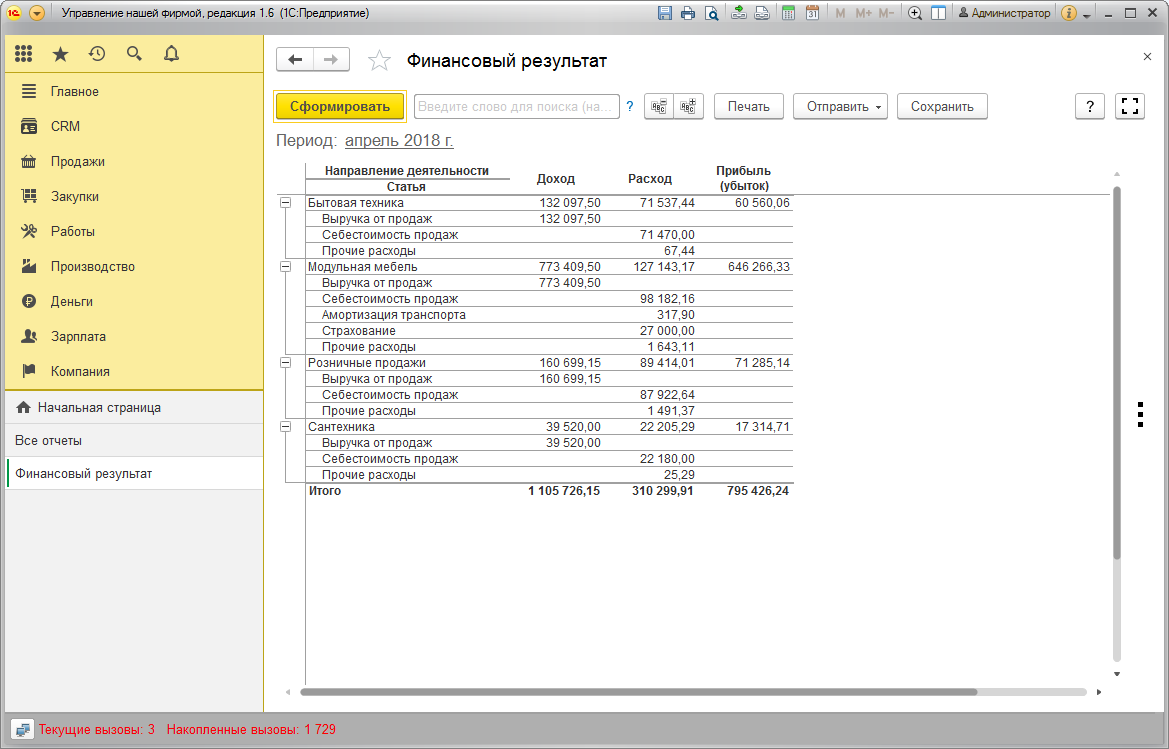Open the main menu dropdown arrow beside the 1C logo
The image size is (1169, 749).
pyautogui.click(x=37, y=13)
